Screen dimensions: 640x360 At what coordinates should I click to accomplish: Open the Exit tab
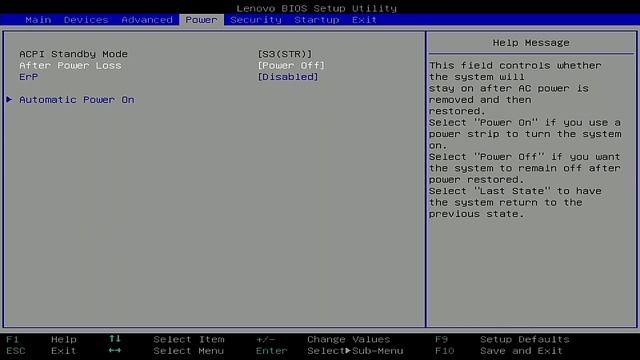tap(364, 20)
